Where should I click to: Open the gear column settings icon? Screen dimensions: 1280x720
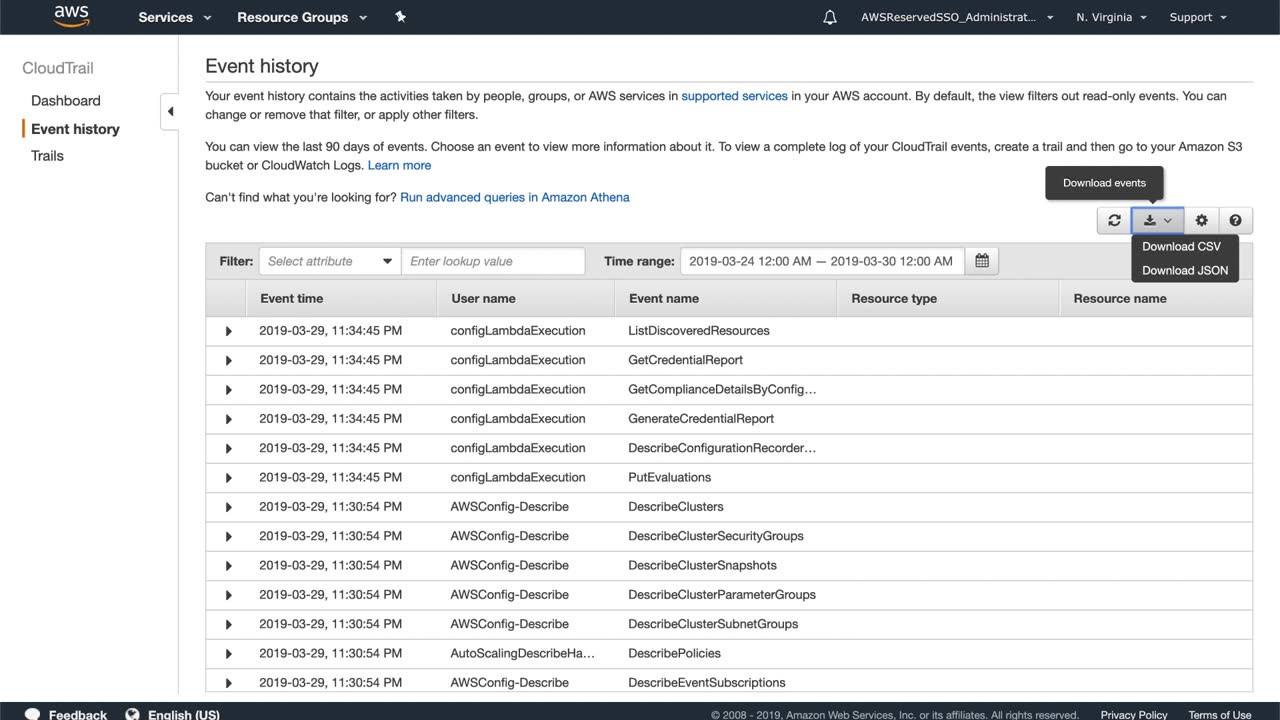(x=1201, y=221)
